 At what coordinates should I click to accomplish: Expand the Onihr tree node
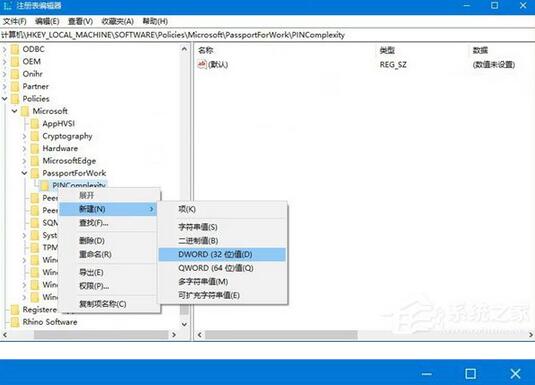[4, 74]
